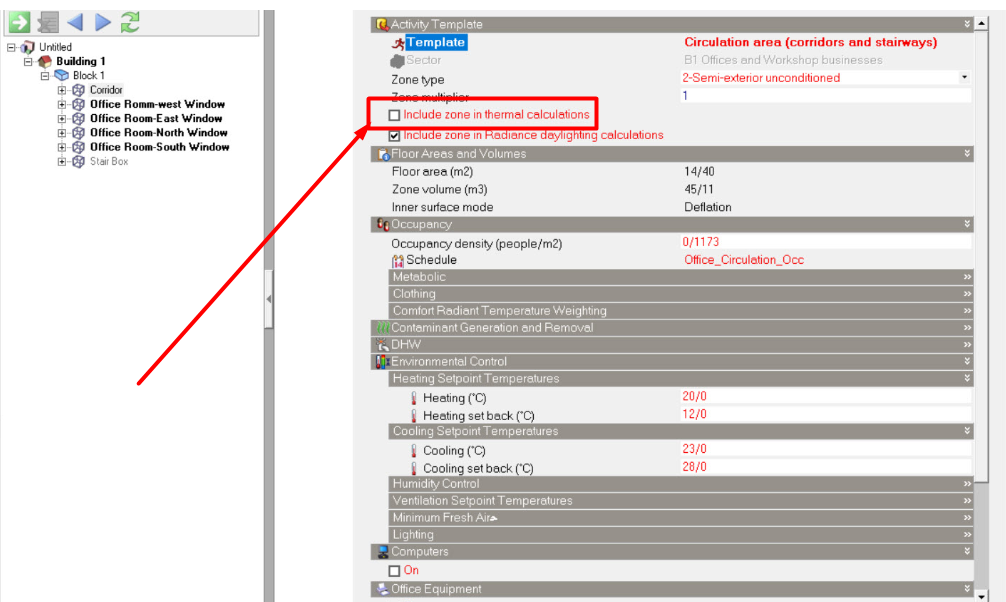Viewport: 1006px width, 602px height.
Task: Click the Zone multiplier input field
Action: coord(825,96)
